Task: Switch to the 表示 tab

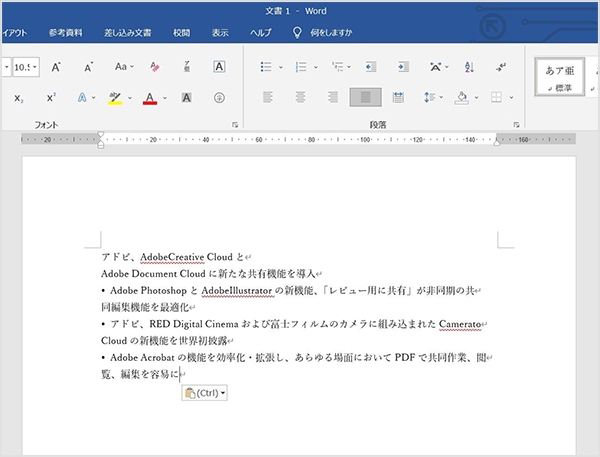Action: tap(220, 33)
